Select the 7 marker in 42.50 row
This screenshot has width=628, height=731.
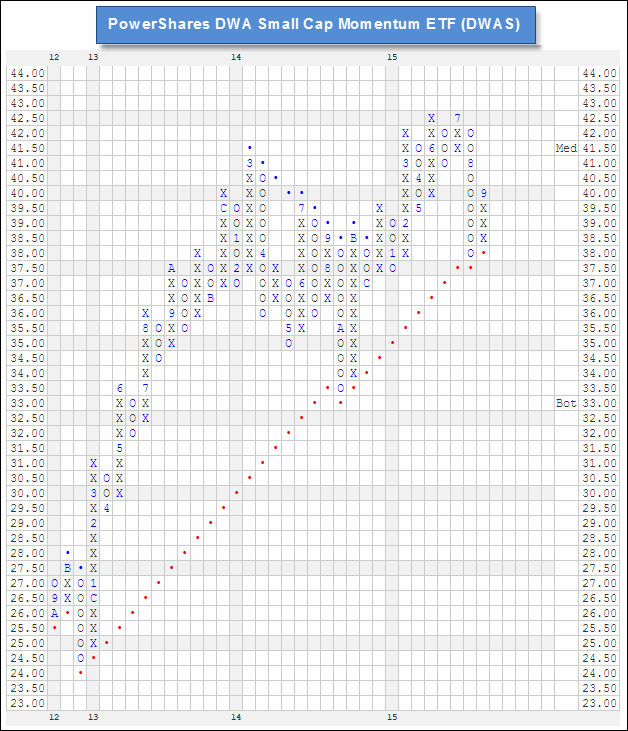tap(457, 118)
